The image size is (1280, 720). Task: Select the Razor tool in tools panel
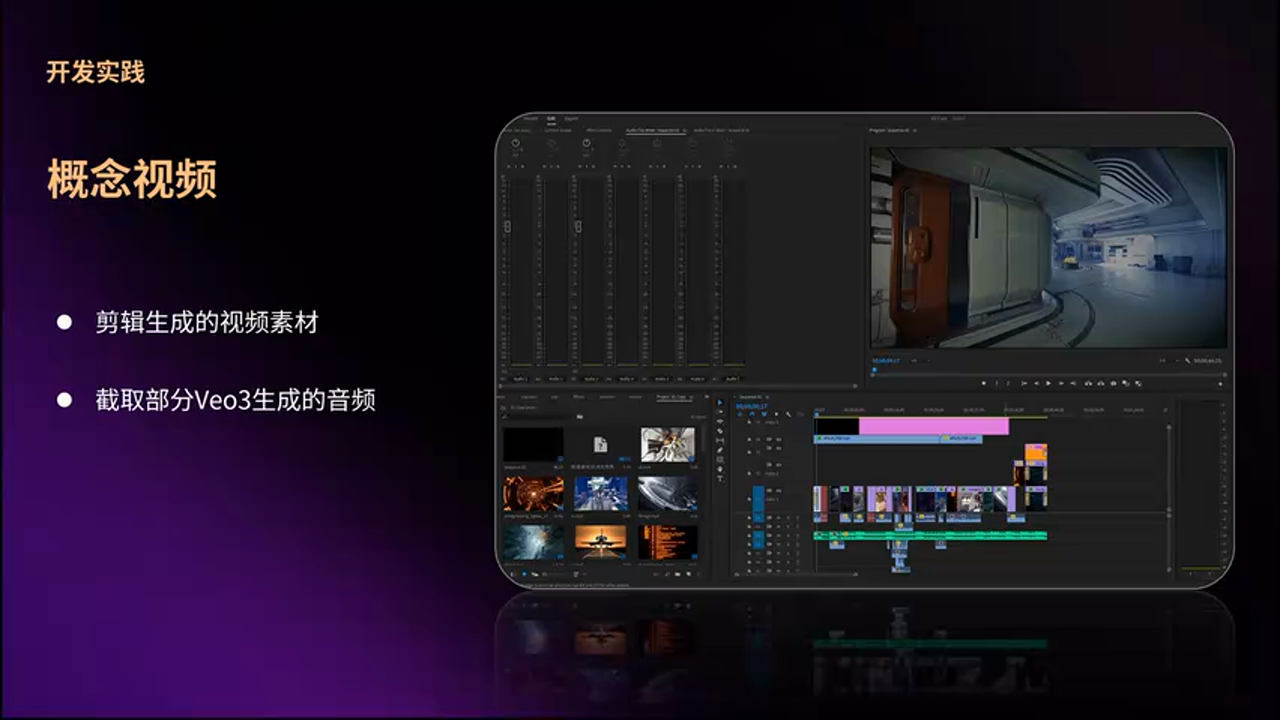(x=720, y=431)
